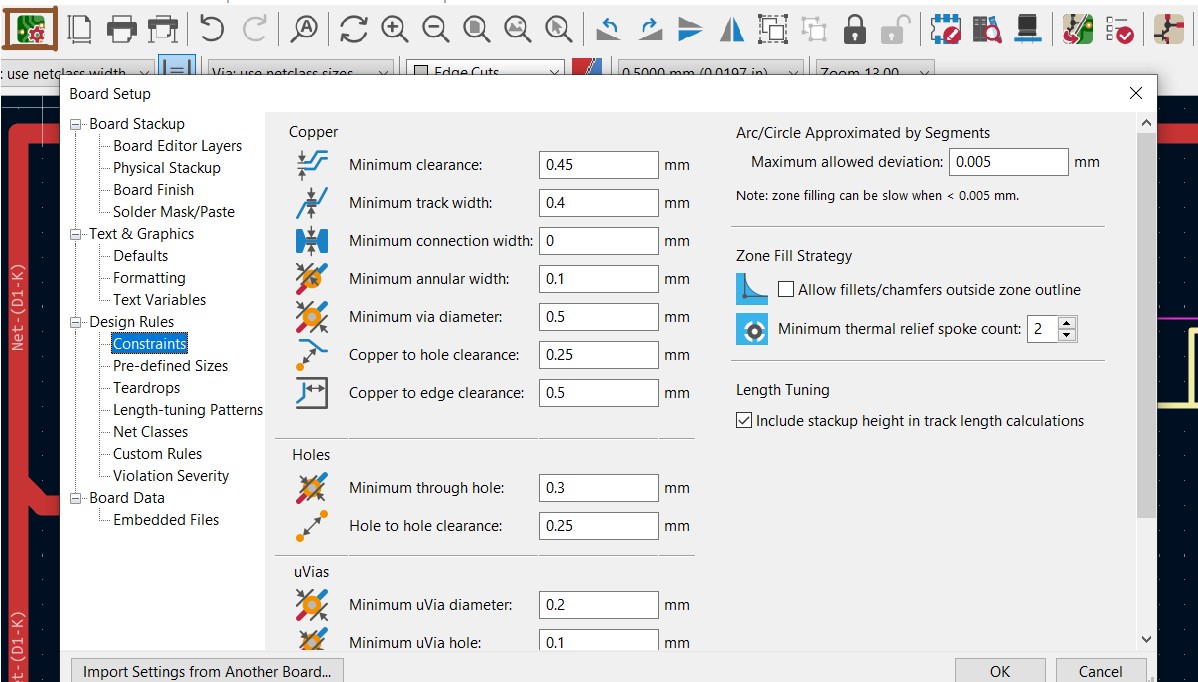Click the Redo arrow icon
1198x682 pixels.
[254, 29]
